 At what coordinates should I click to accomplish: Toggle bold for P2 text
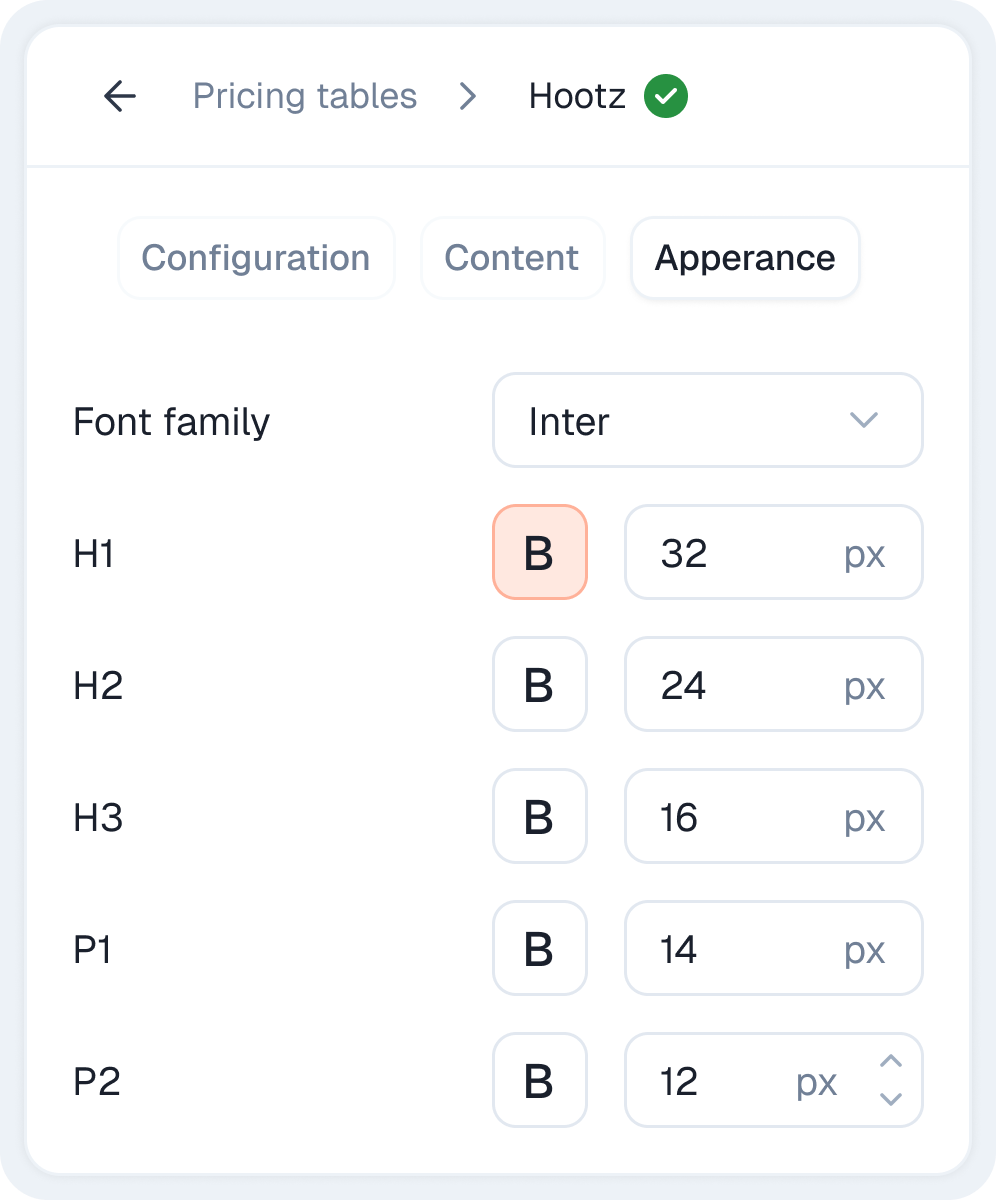pos(539,1081)
